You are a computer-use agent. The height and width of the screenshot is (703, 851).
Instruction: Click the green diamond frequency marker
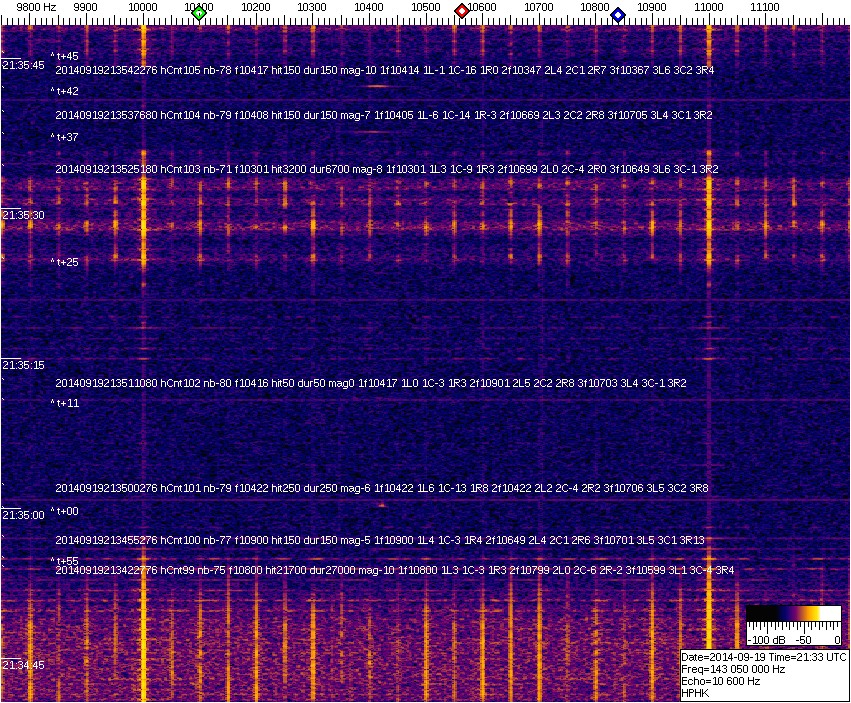199,13
